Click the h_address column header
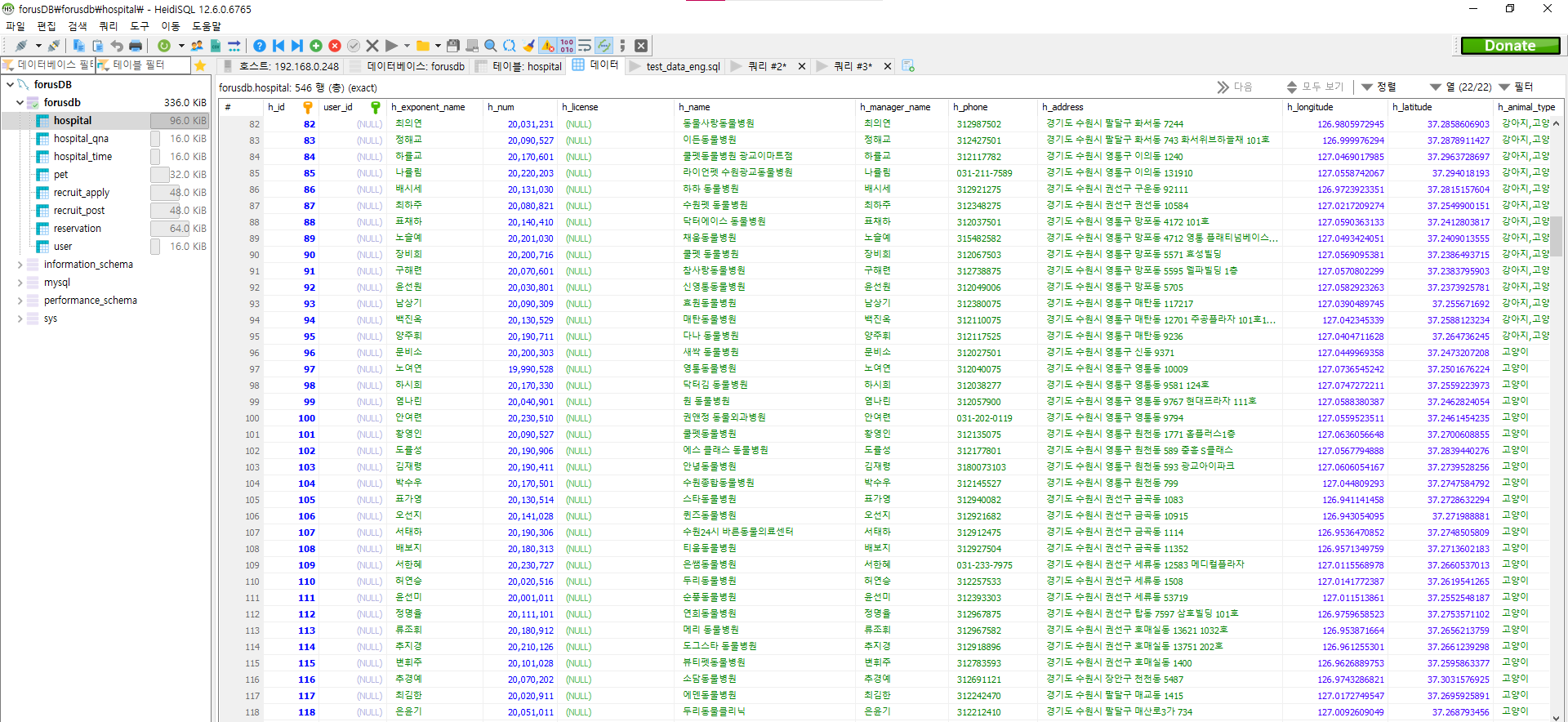The image size is (1568, 722). click(x=1159, y=107)
